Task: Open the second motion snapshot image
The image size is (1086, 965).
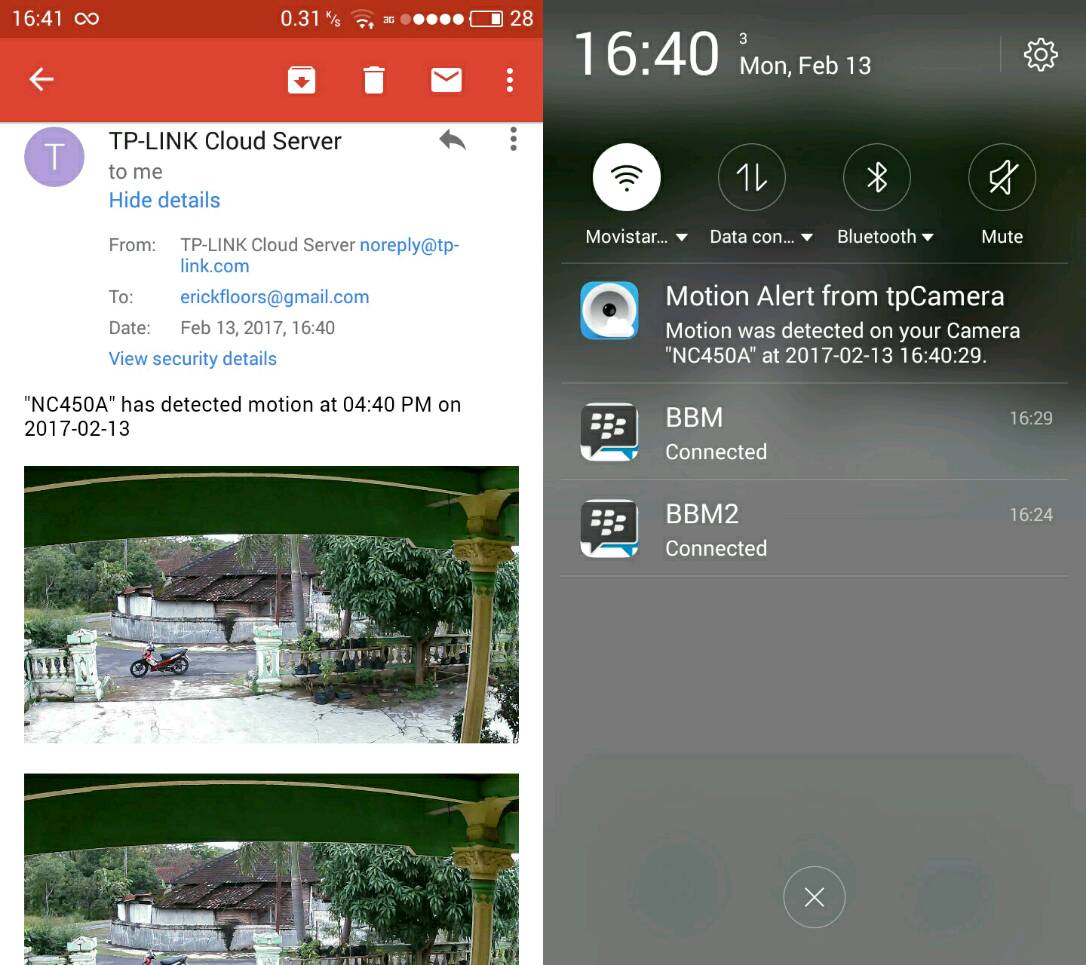Action: 271,869
